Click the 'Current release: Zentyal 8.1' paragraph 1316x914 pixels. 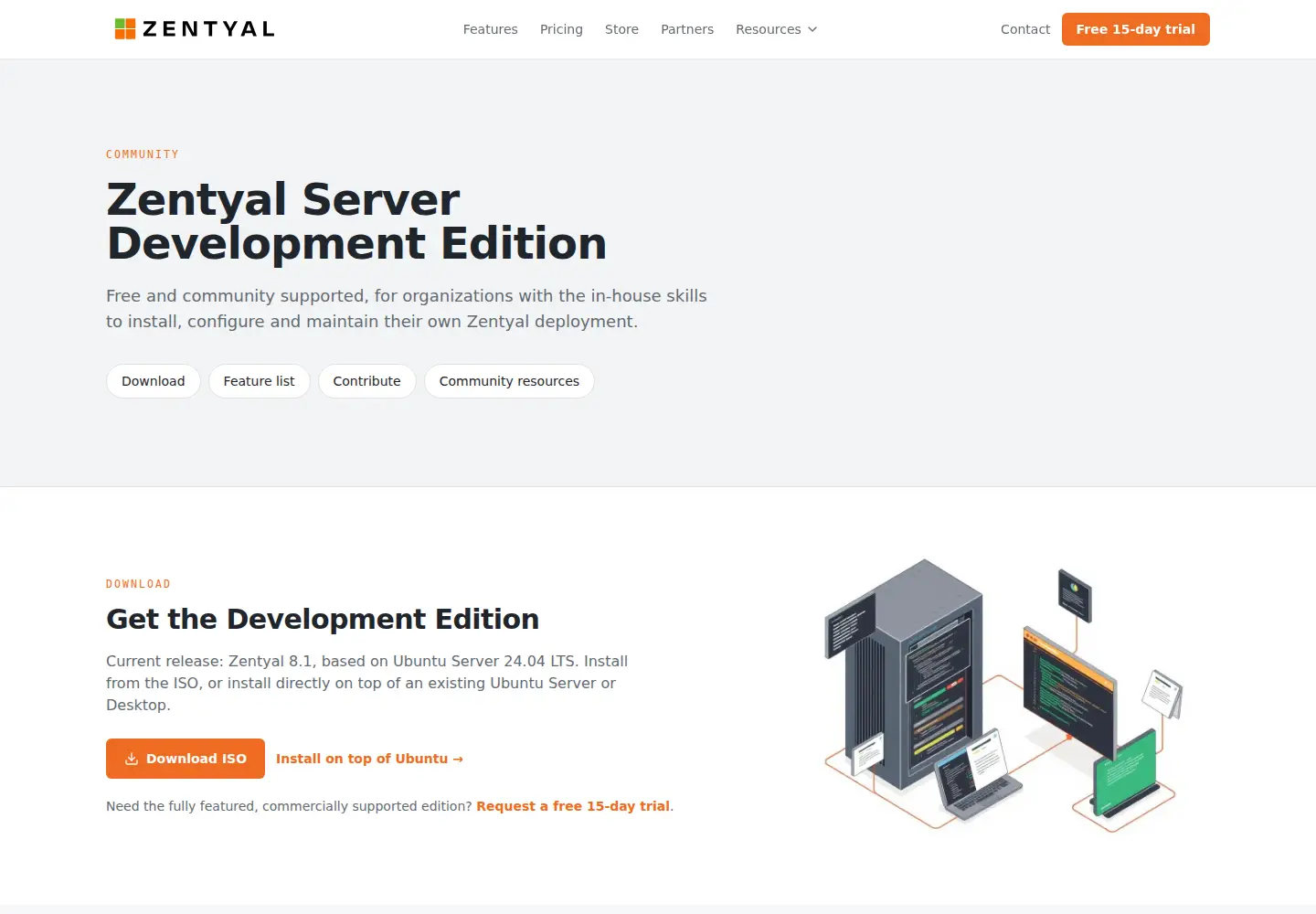coord(367,683)
